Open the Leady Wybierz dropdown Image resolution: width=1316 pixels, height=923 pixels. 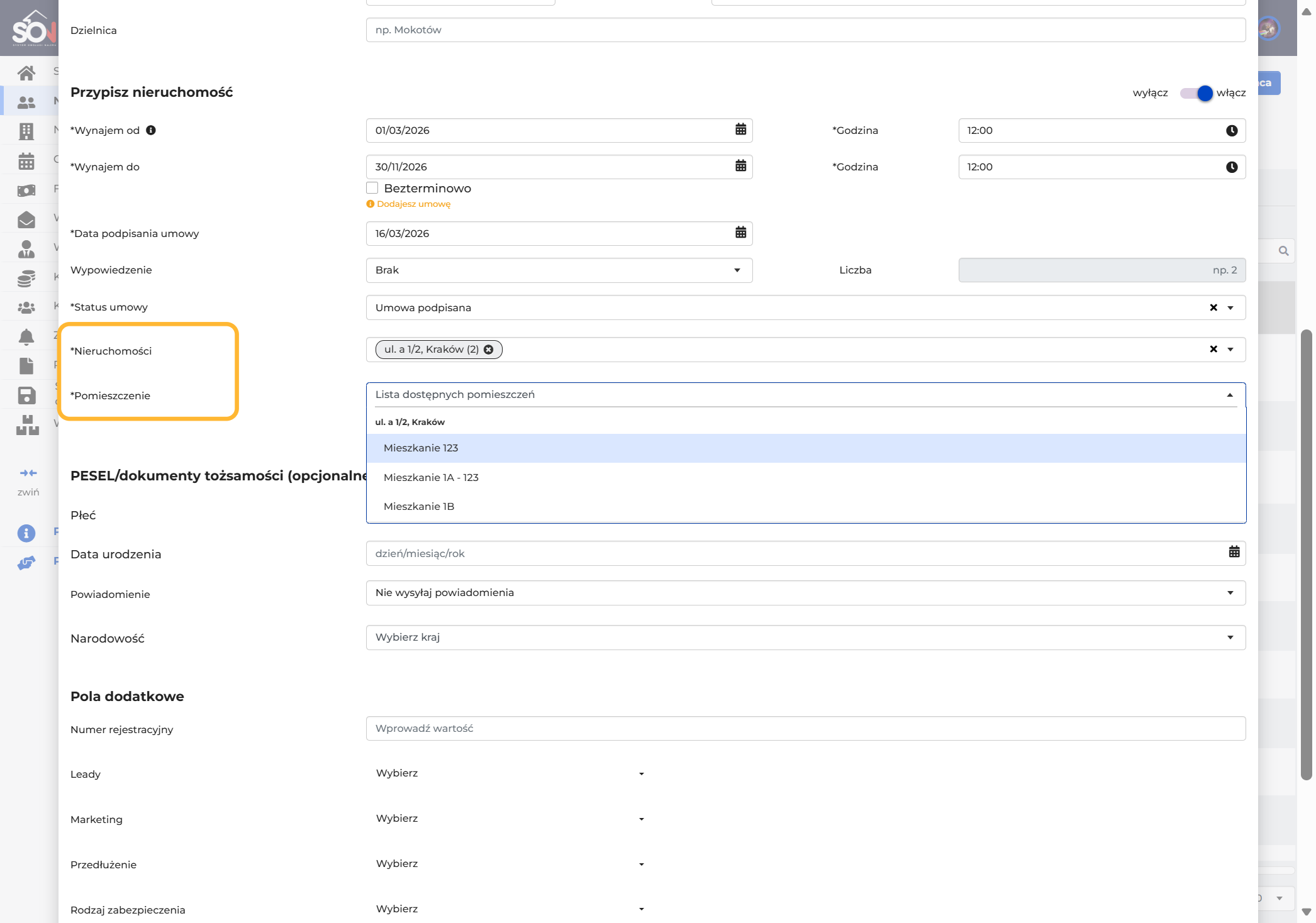510,773
